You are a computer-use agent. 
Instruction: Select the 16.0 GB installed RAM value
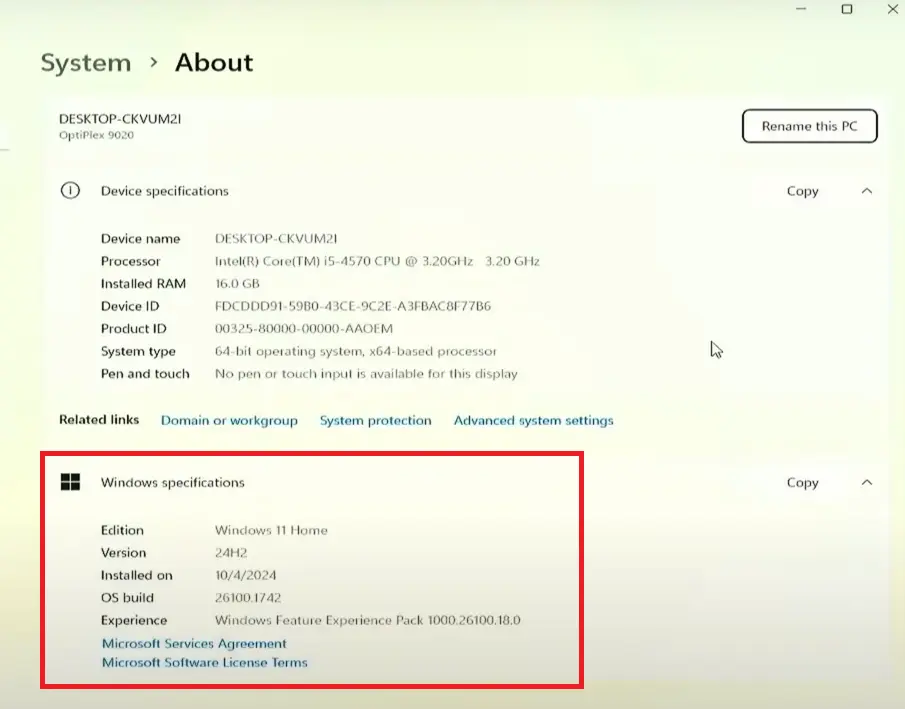click(x=237, y=283)
